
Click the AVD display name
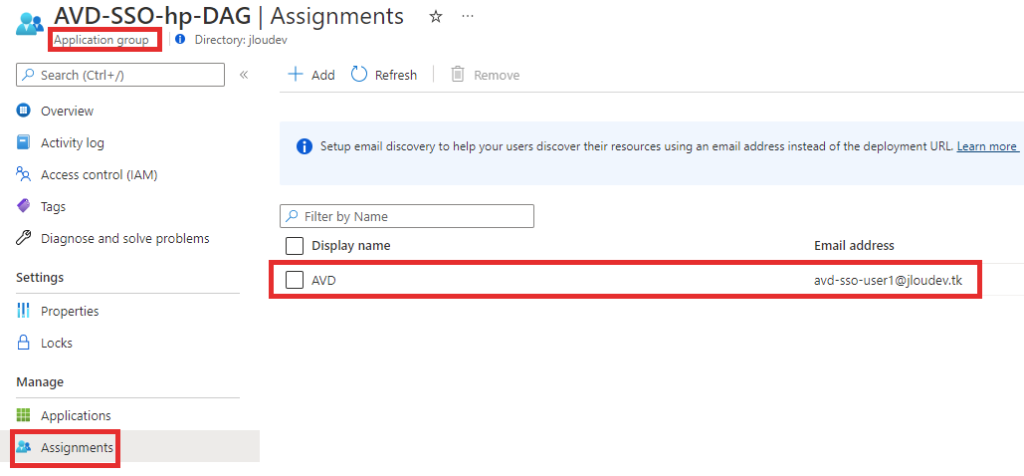coord(323,281)
